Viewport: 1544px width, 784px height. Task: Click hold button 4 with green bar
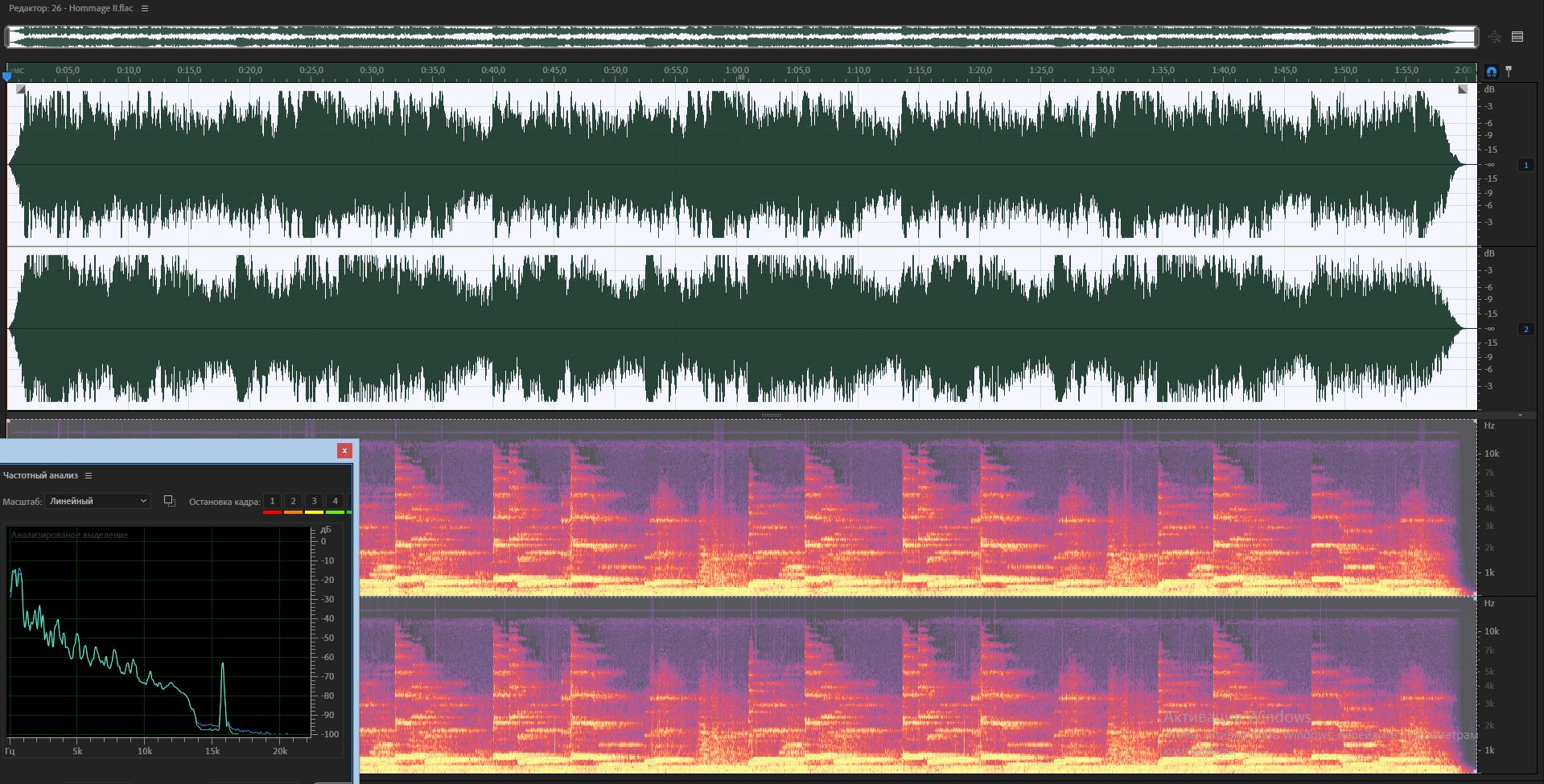point(335,502)
